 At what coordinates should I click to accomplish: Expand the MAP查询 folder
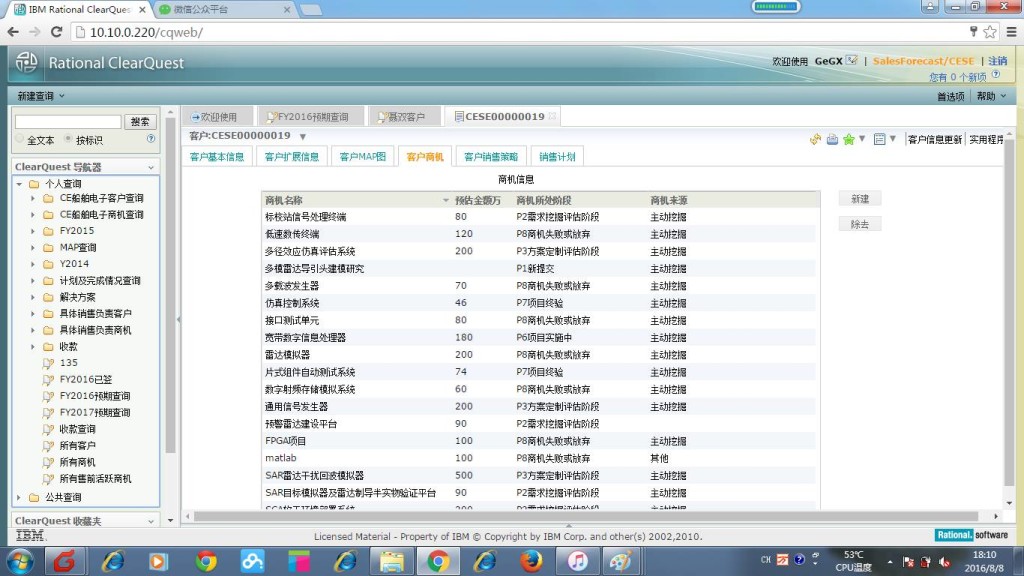click(x=33, y=248)
